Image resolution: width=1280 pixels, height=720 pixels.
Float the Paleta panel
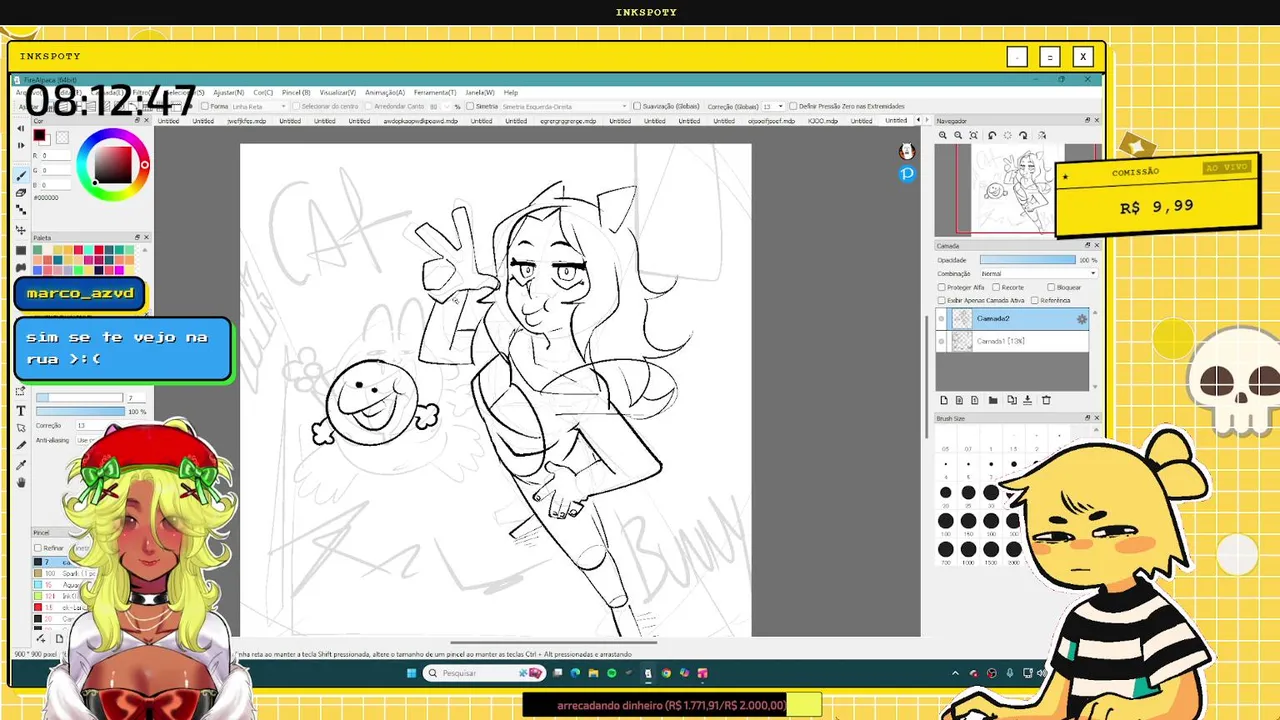pos(137,237)
